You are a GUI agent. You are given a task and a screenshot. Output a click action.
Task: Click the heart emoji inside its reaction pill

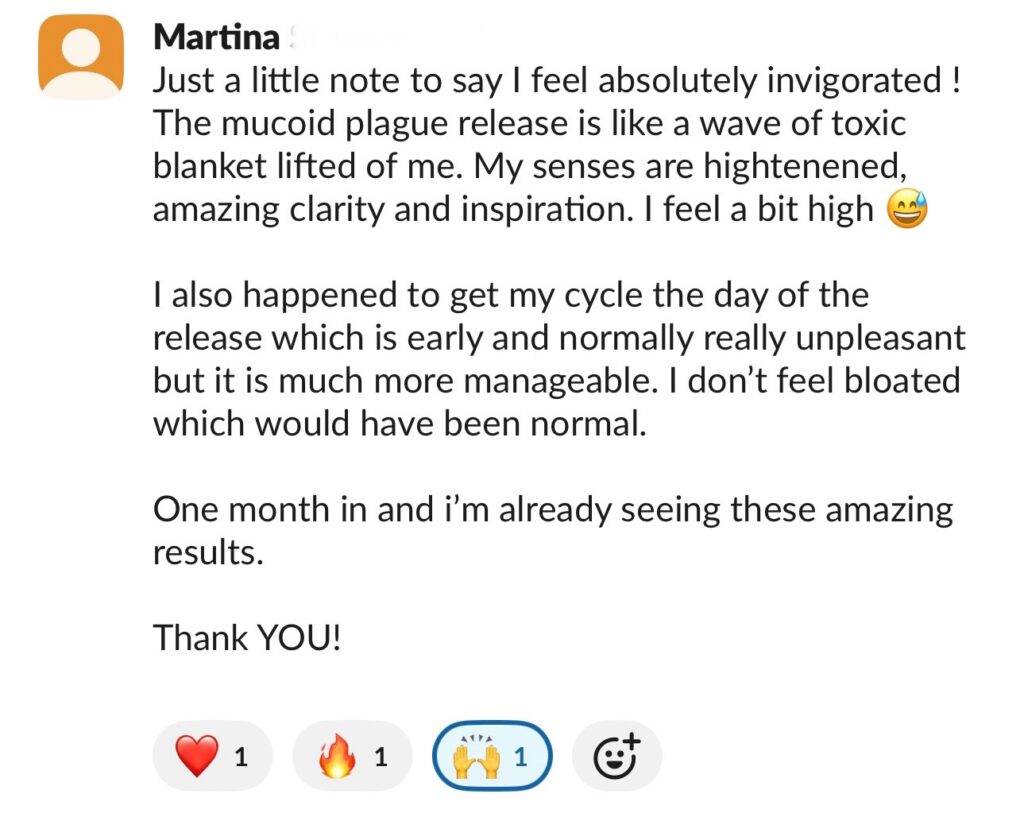(x=195, y=757)
